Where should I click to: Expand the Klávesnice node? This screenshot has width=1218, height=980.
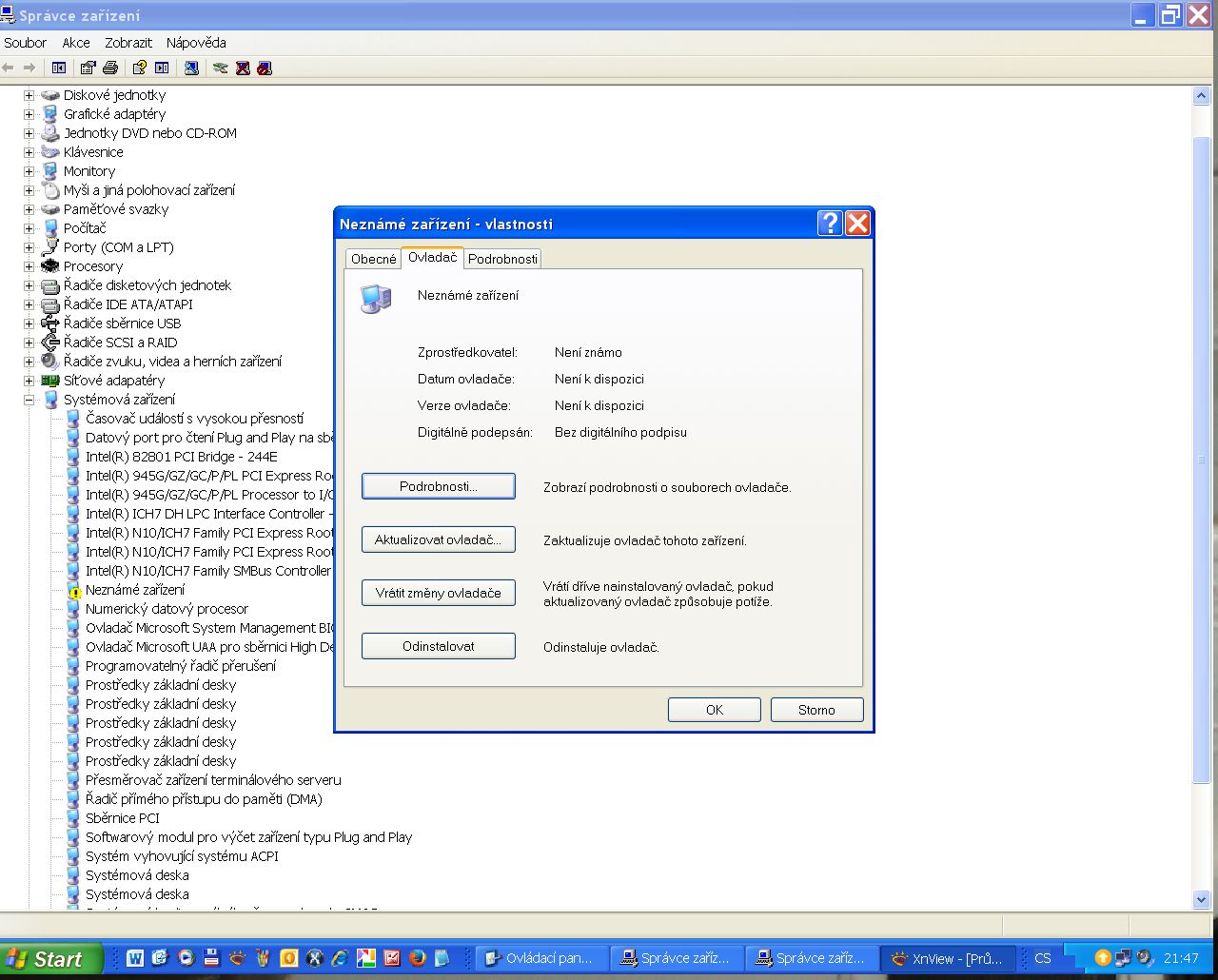click(x=29, y=152)
